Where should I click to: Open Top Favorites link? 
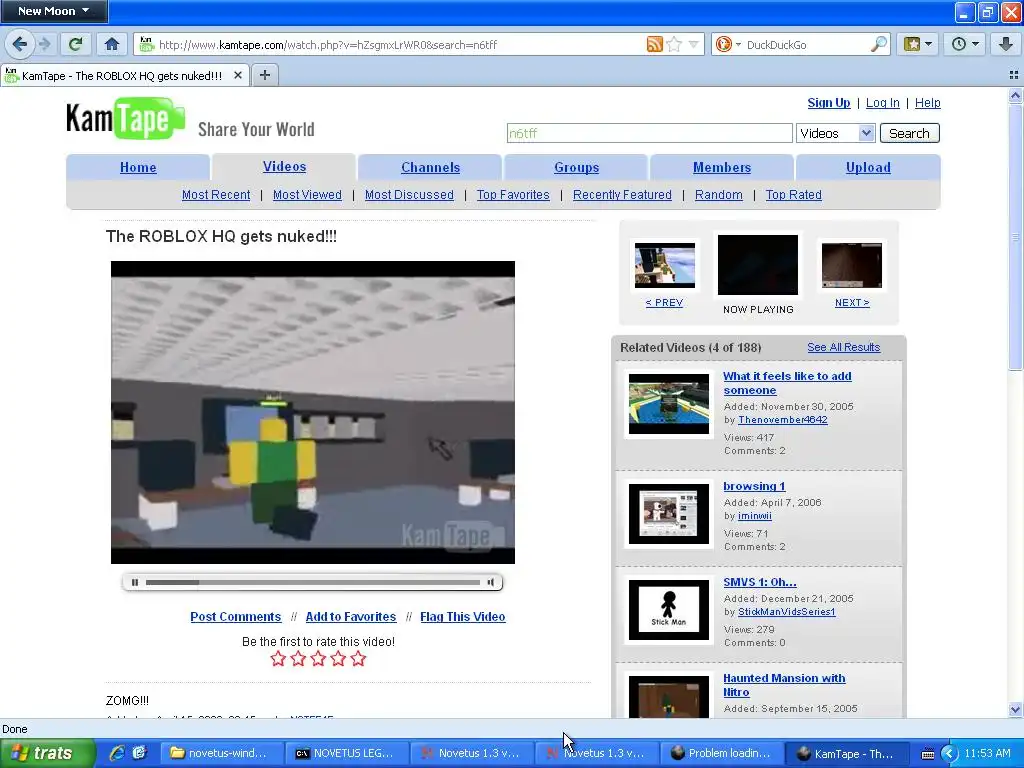(513, 195)
